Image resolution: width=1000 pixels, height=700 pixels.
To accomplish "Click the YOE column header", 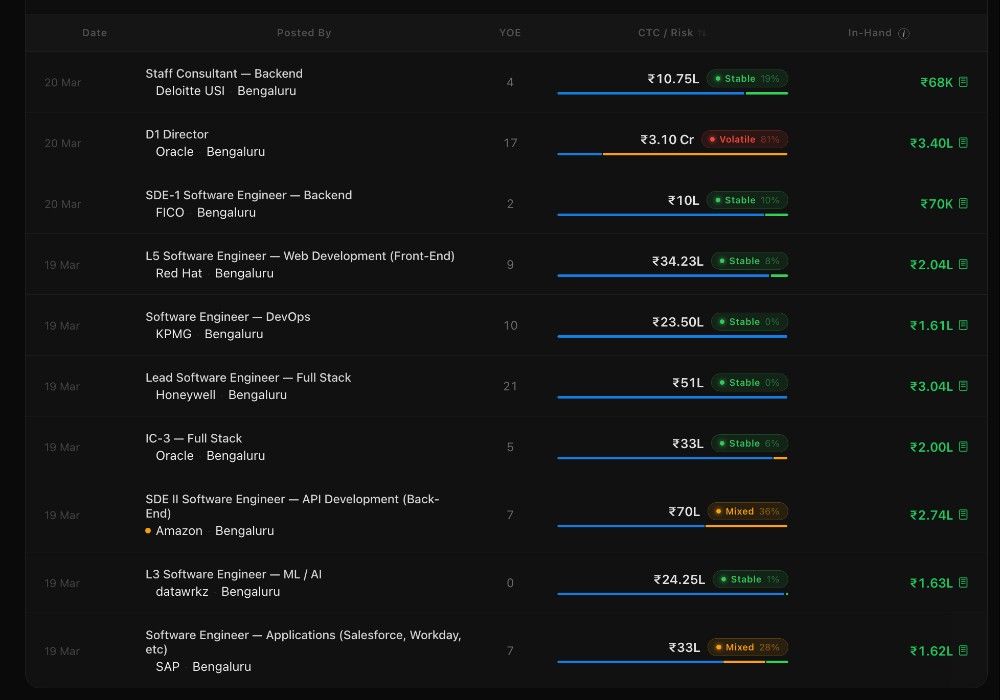I will [x=510, y=33].
